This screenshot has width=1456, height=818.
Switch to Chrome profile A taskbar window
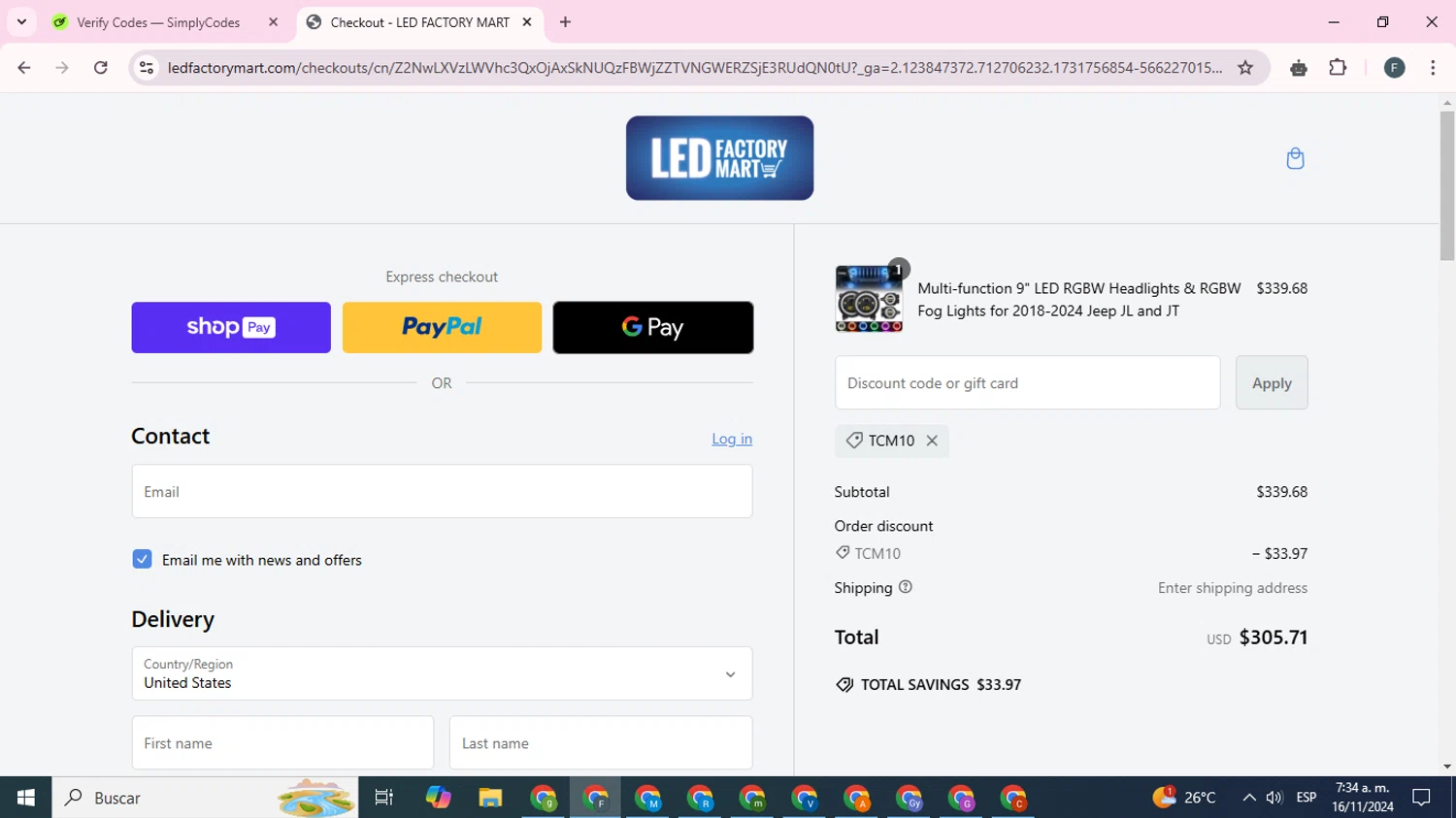(858, 798)
